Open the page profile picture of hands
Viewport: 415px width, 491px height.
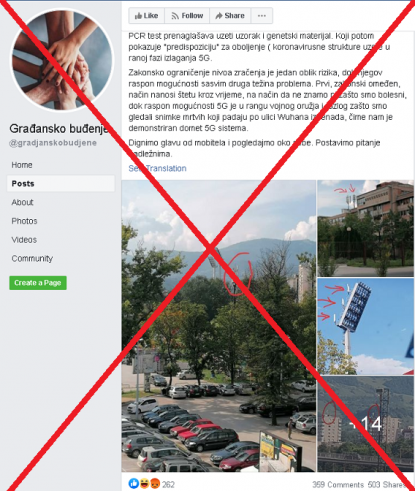(x=62, y=60)
